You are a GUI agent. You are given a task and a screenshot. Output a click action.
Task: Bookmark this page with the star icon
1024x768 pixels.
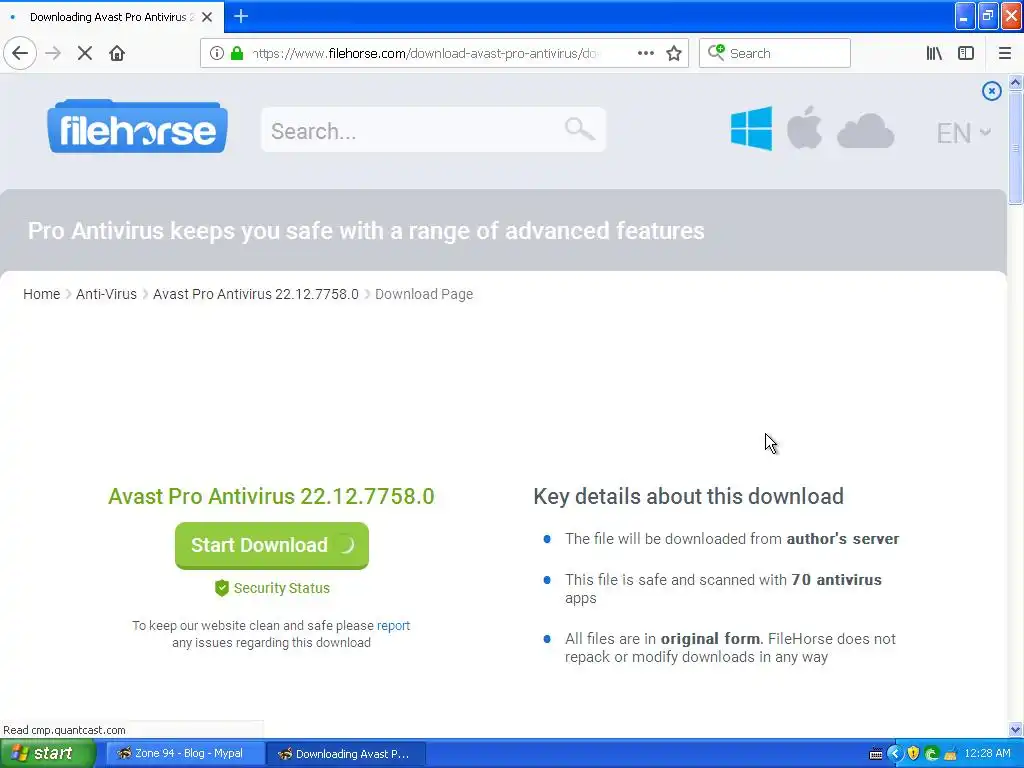pyautogui.click(x=674, y=53)
